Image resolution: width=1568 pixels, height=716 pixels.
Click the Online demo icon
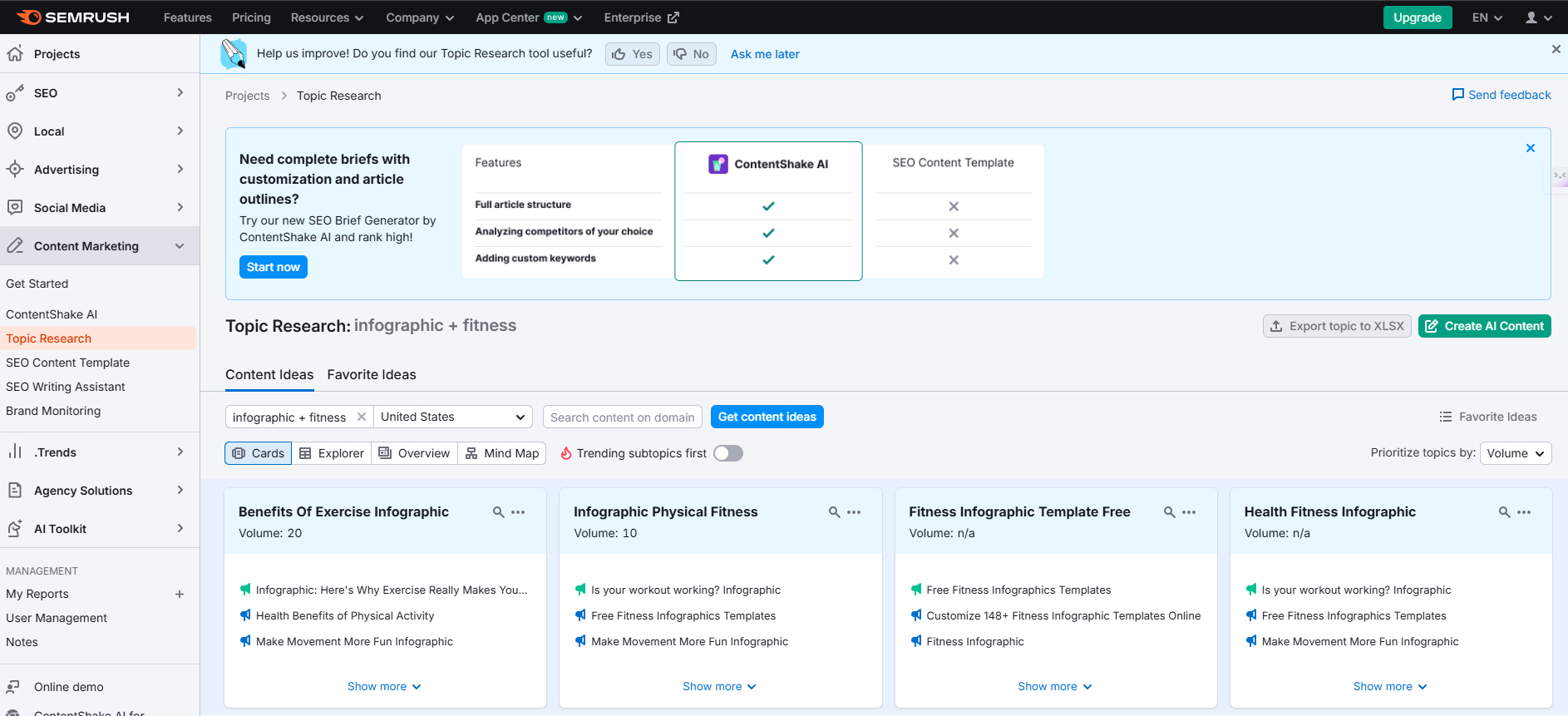13,687
